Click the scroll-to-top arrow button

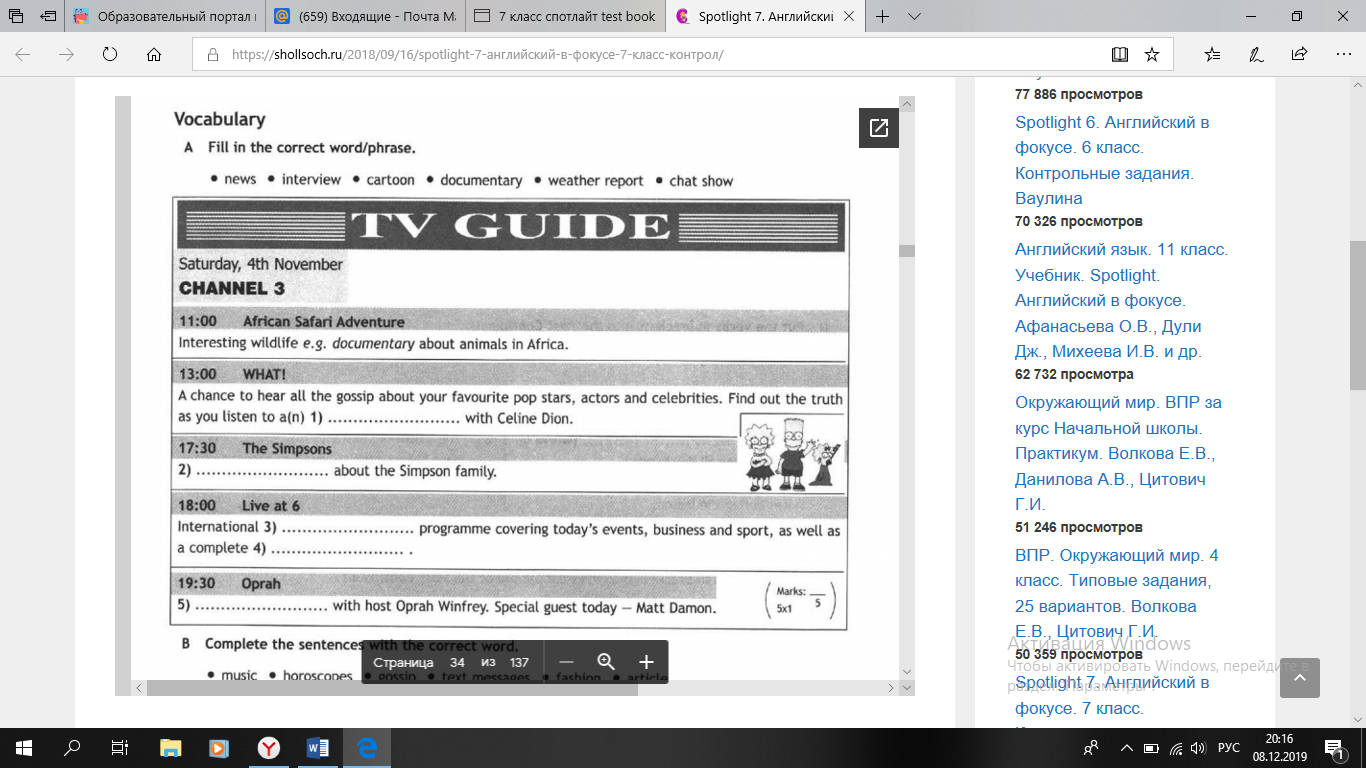[x=1299, y=678]
